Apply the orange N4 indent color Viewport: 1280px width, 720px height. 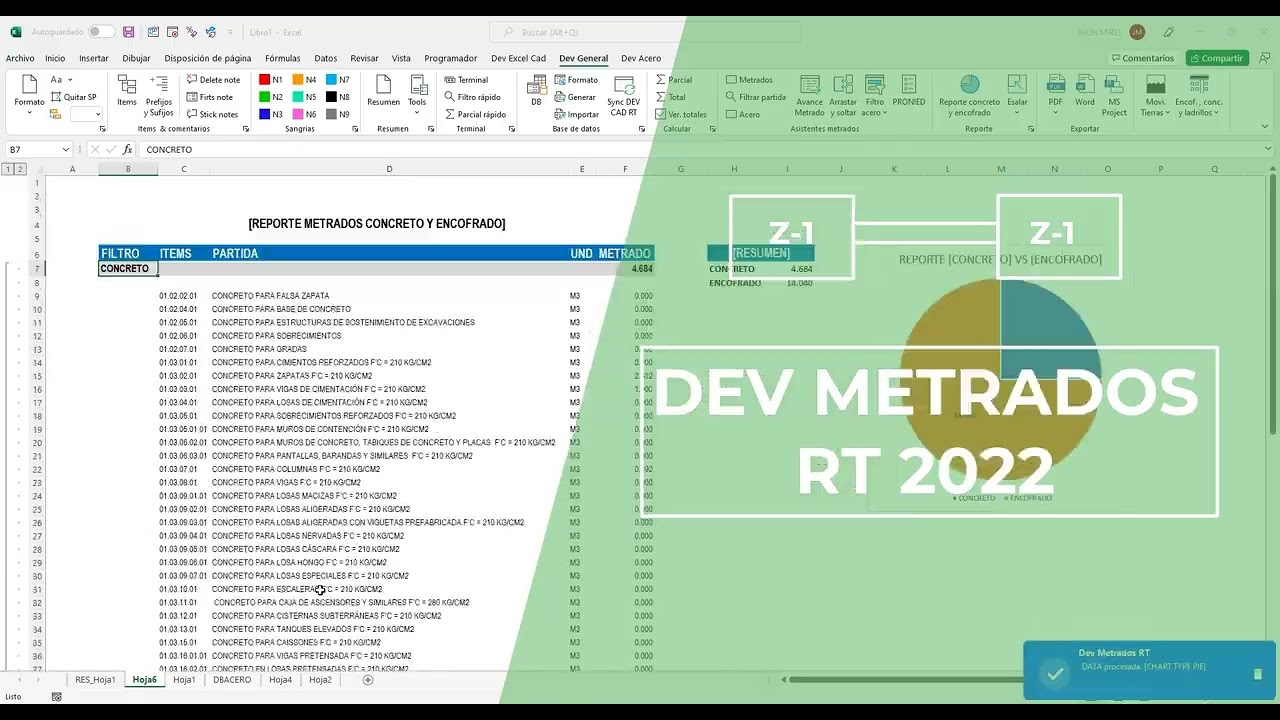(x=305, y=80)
